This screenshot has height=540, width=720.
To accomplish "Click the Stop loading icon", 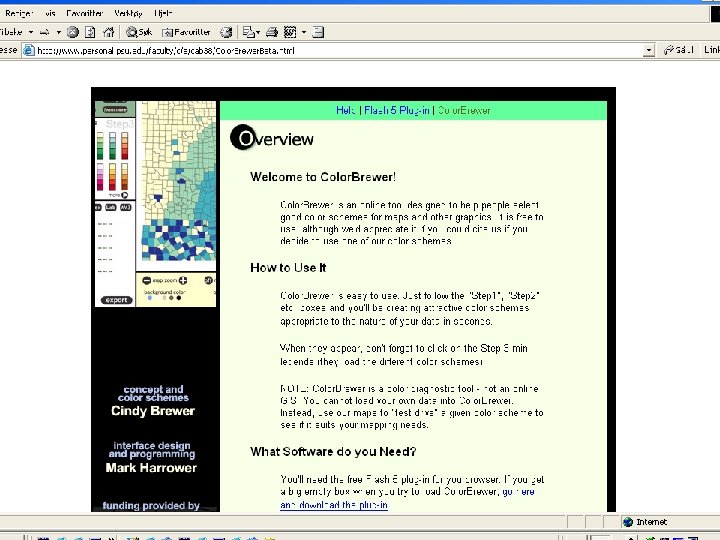I will coord(73,32).
